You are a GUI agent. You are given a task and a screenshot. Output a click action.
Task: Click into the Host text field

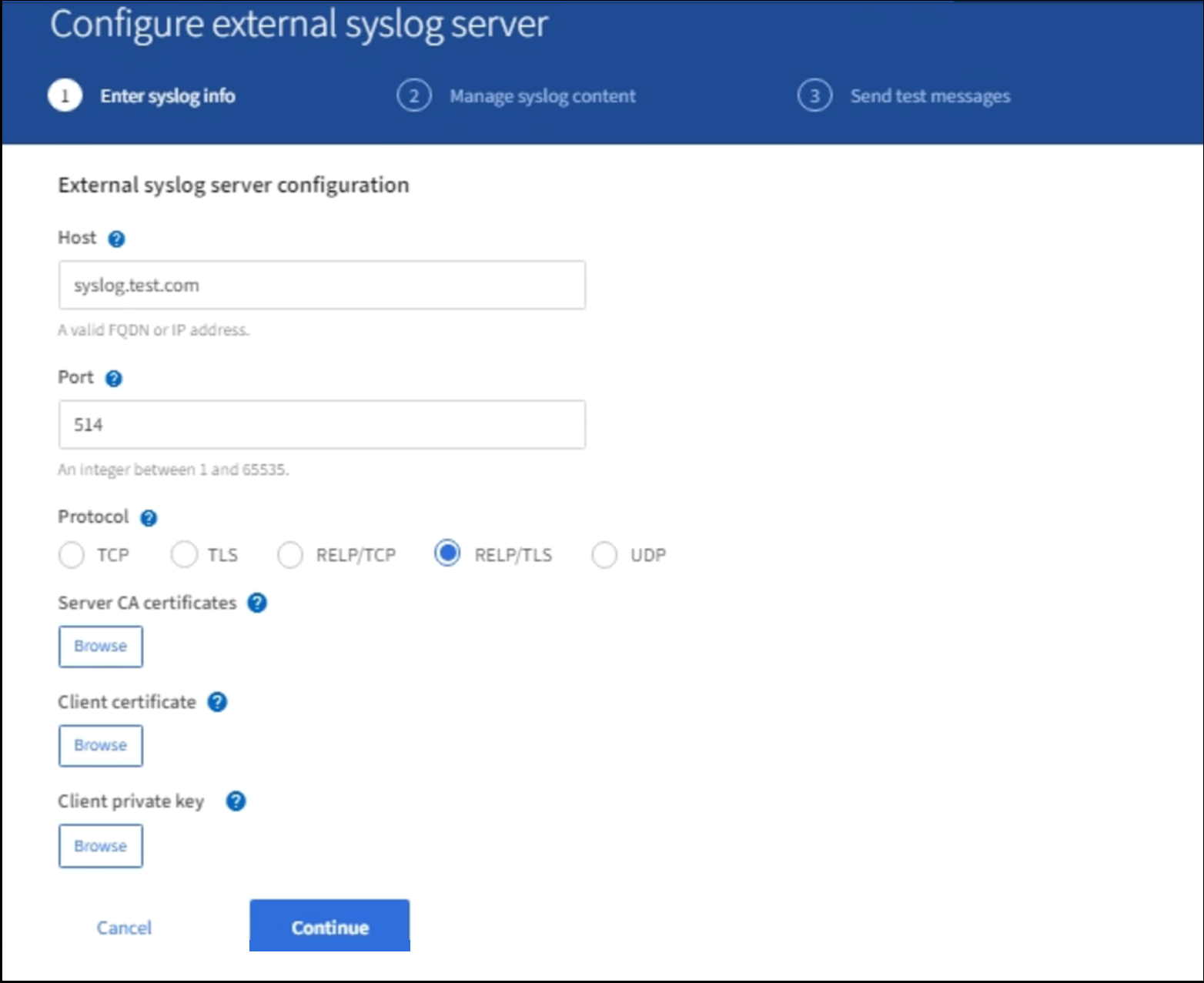322,286
